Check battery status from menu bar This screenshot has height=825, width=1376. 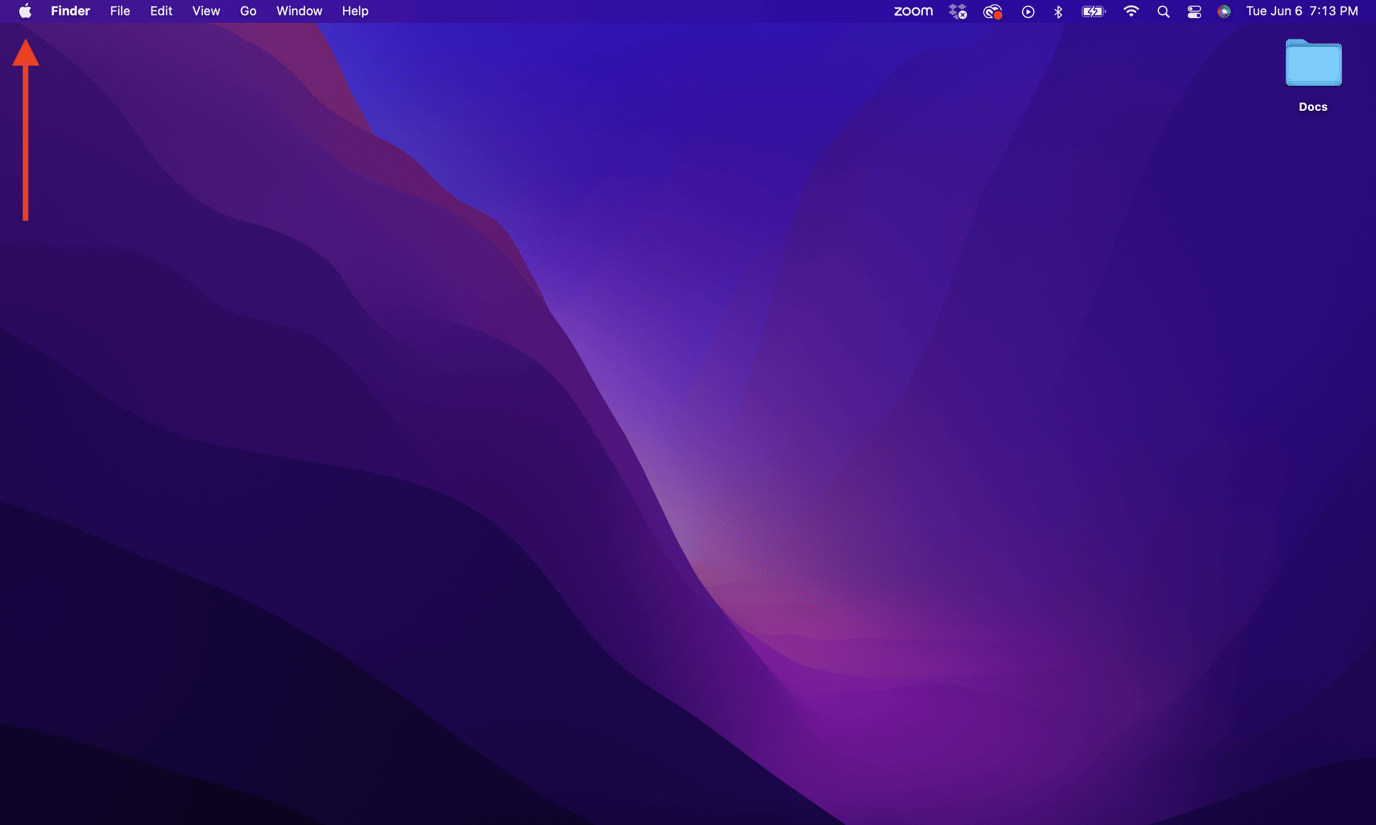[1092, 11]
